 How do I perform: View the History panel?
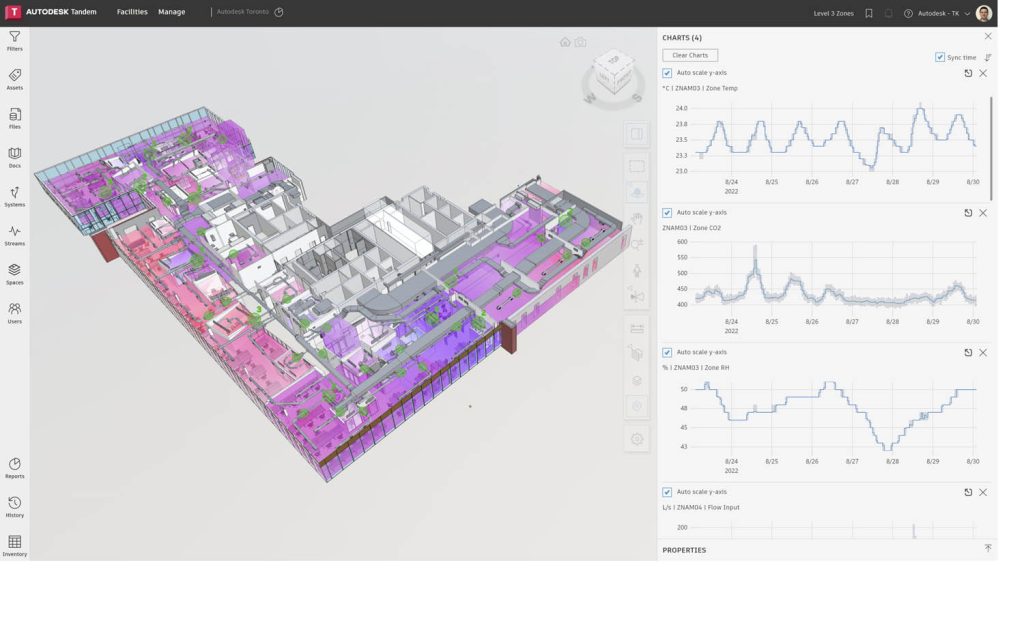tap(14, 507)
